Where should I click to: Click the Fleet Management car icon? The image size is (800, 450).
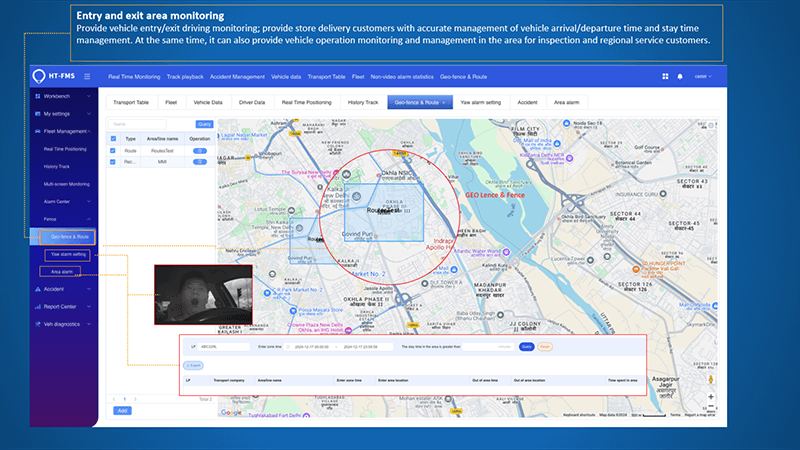(x=38, y=131)
